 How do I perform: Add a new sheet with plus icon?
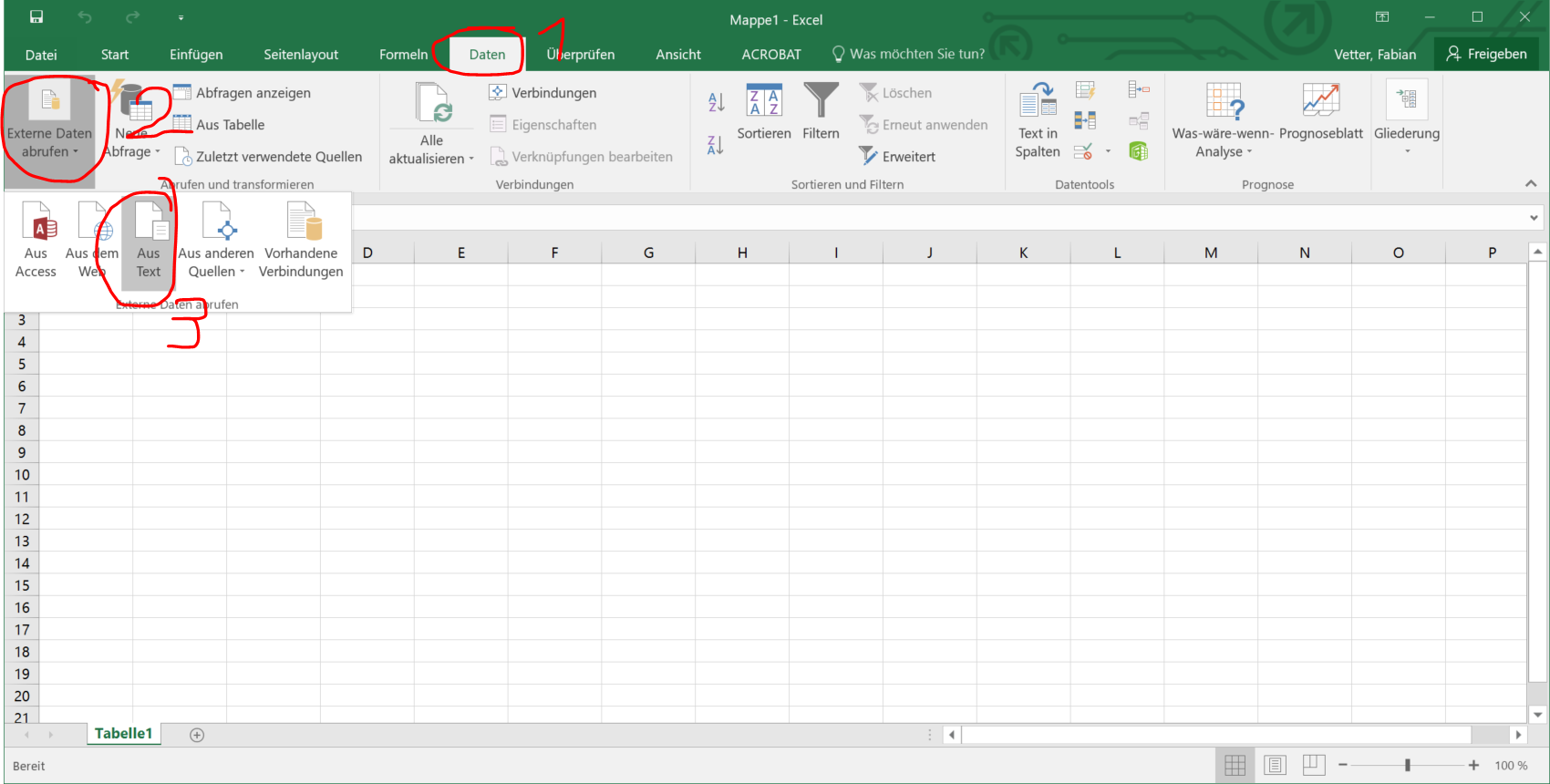point(197,735)
